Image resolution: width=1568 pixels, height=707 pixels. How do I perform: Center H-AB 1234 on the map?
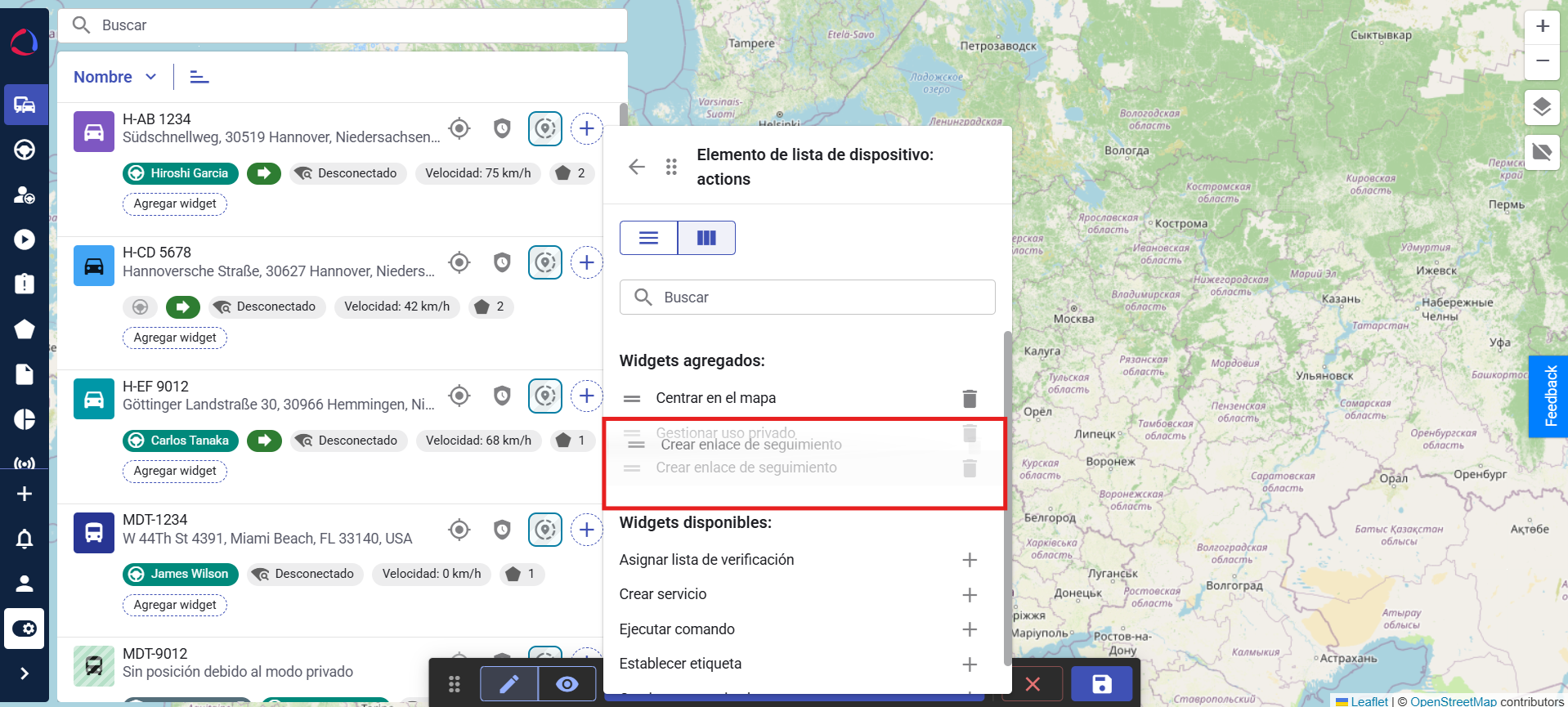pos(459,128)
